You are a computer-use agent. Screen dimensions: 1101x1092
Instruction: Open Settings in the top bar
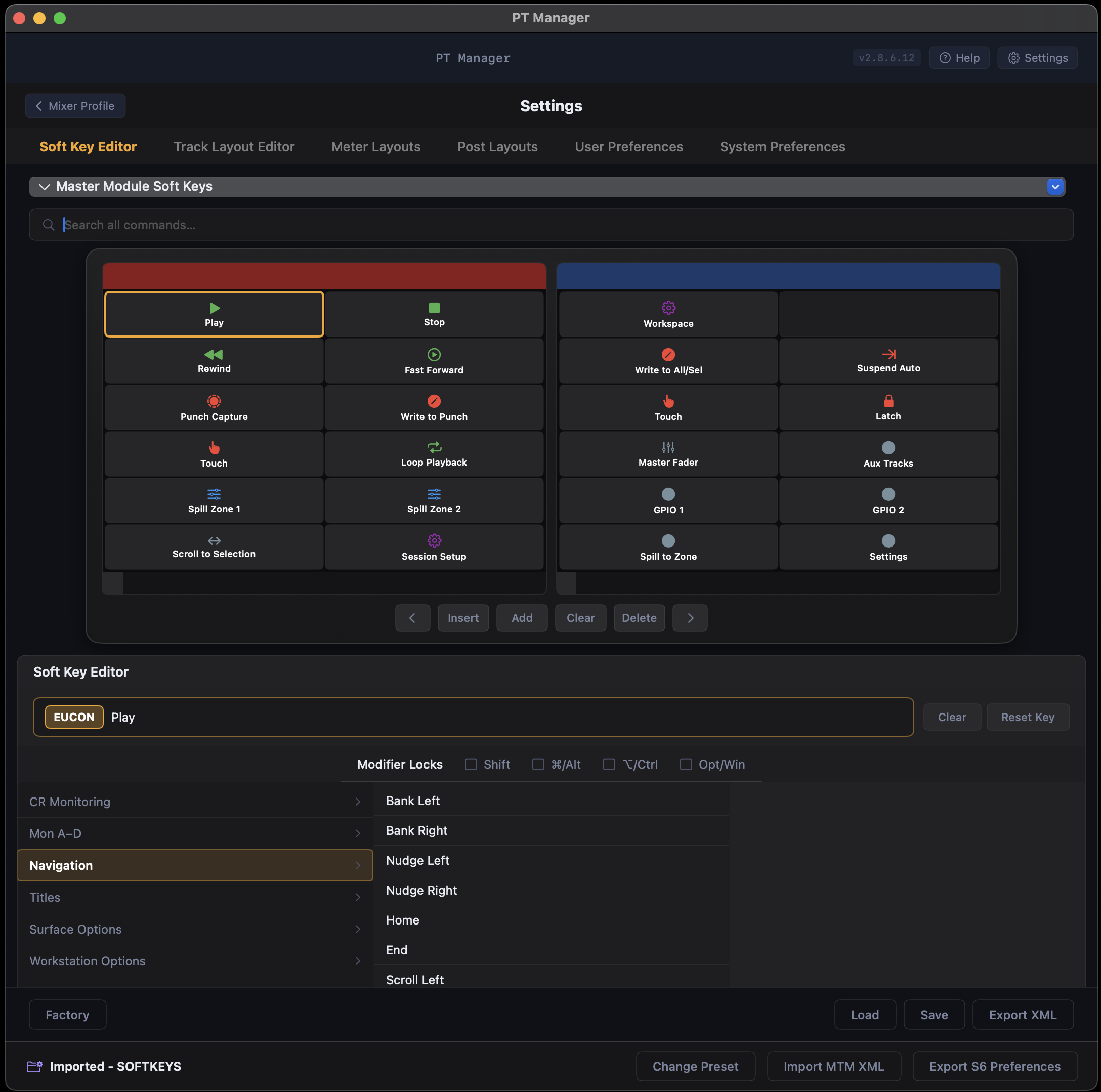1037,58
